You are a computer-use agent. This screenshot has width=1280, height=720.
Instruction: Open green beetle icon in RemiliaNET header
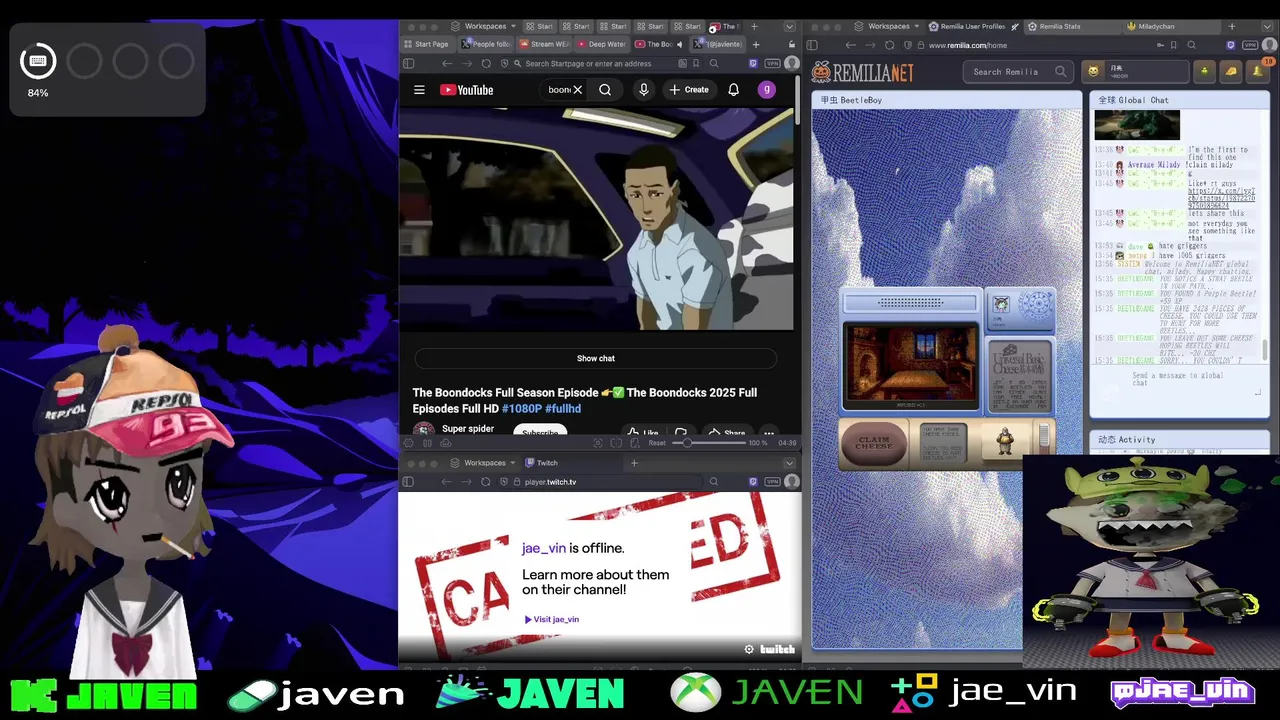[1204, 71]
